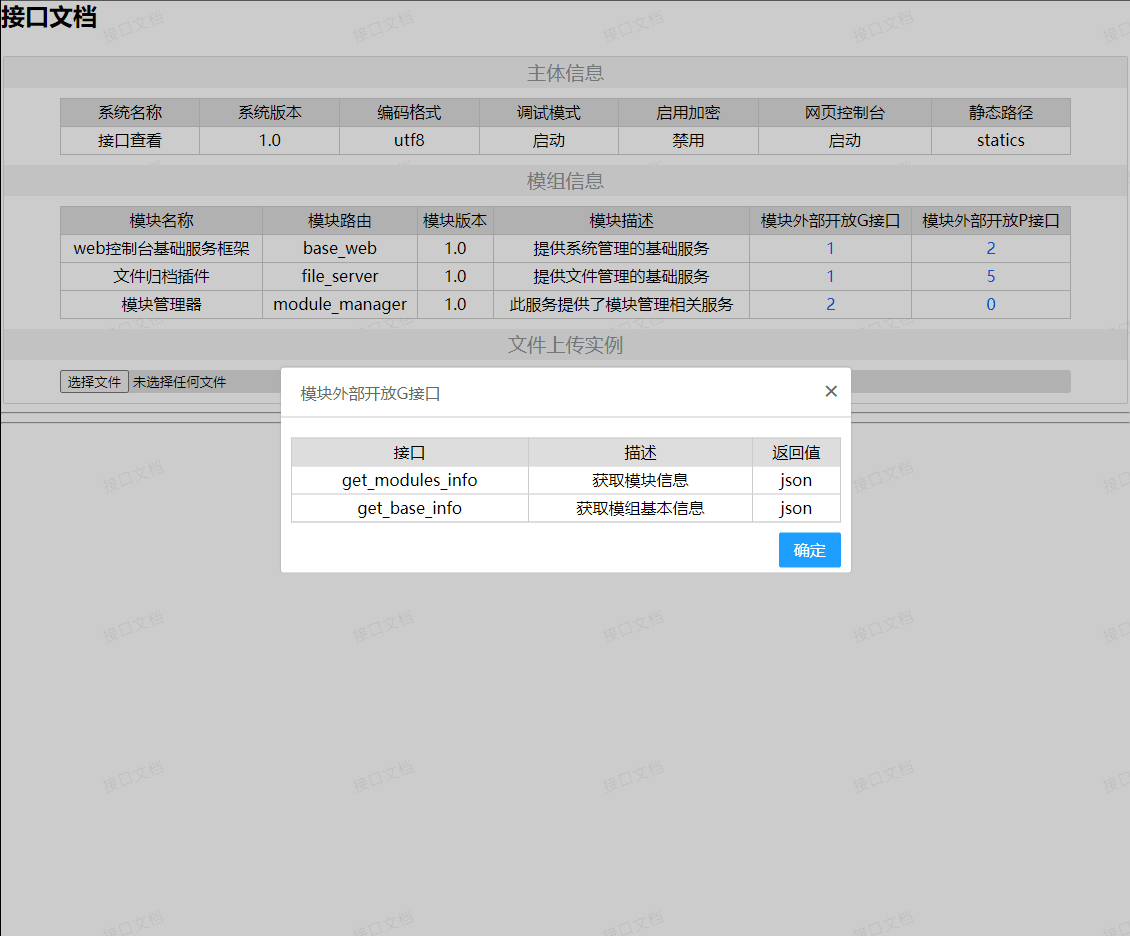Click the statics path value

click(1001, 141)
